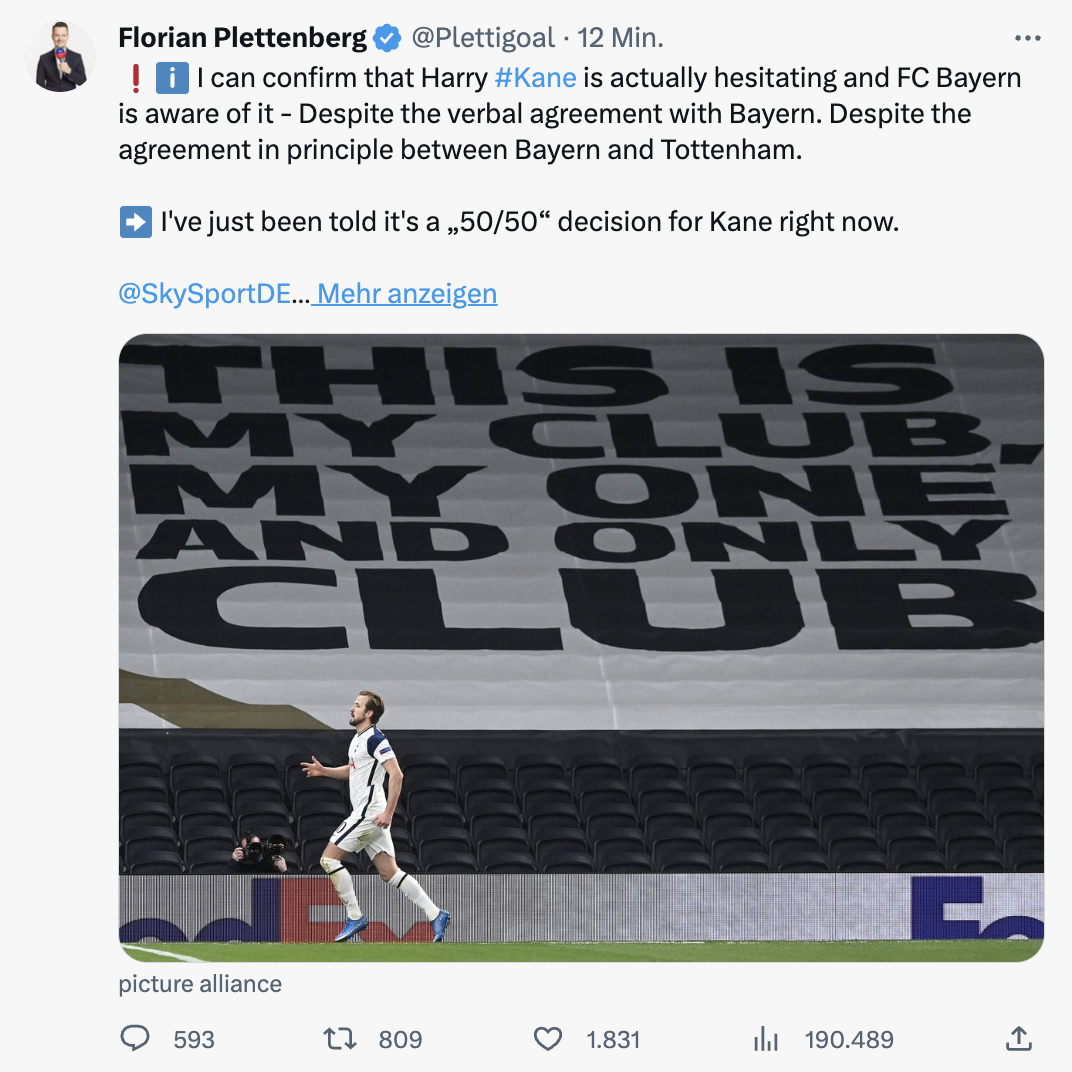The width and height of the screenshot is (1072, 1072).
Task: Click the reply speech bubble icon
Action: point(134,1039)
